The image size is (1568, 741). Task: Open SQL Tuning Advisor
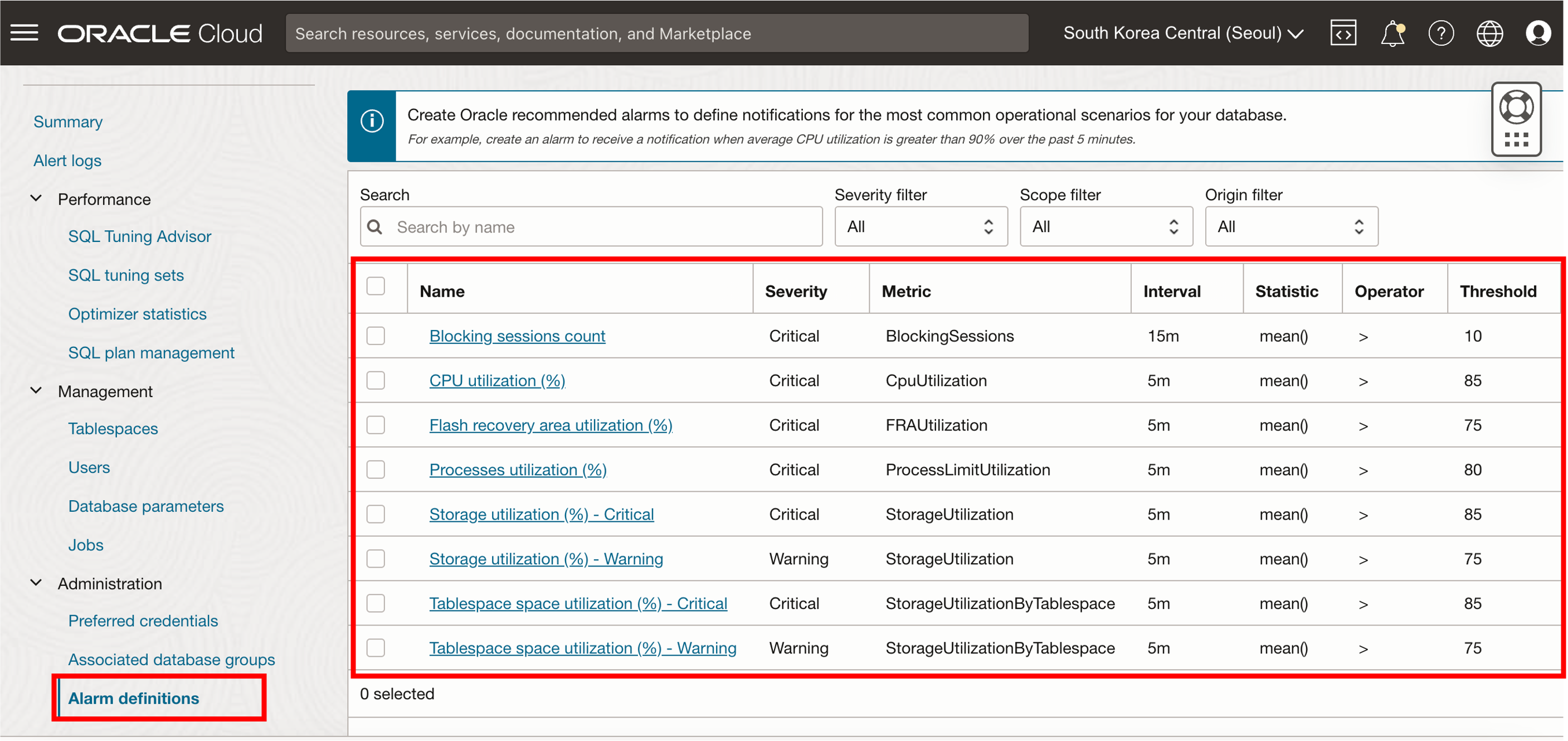139,236
